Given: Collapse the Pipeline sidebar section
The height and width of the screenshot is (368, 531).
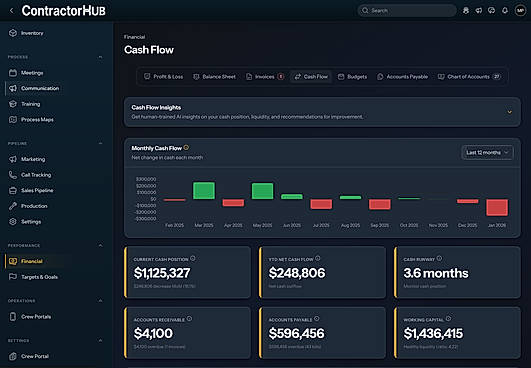Looking at the screenshot, I should pyautogui.click(x=100, y=143).
